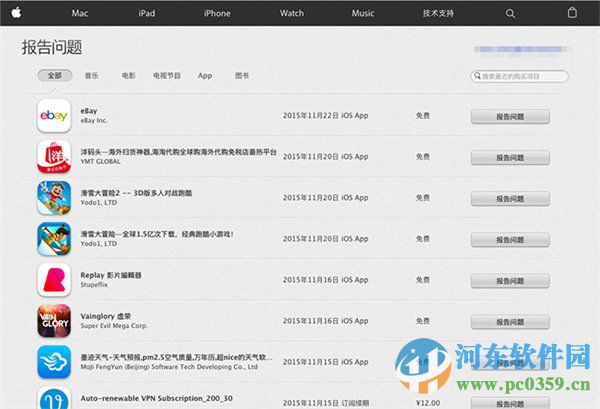Open the search magnifier icon in the top bar

pyautogui.click(x=510, y=13)
